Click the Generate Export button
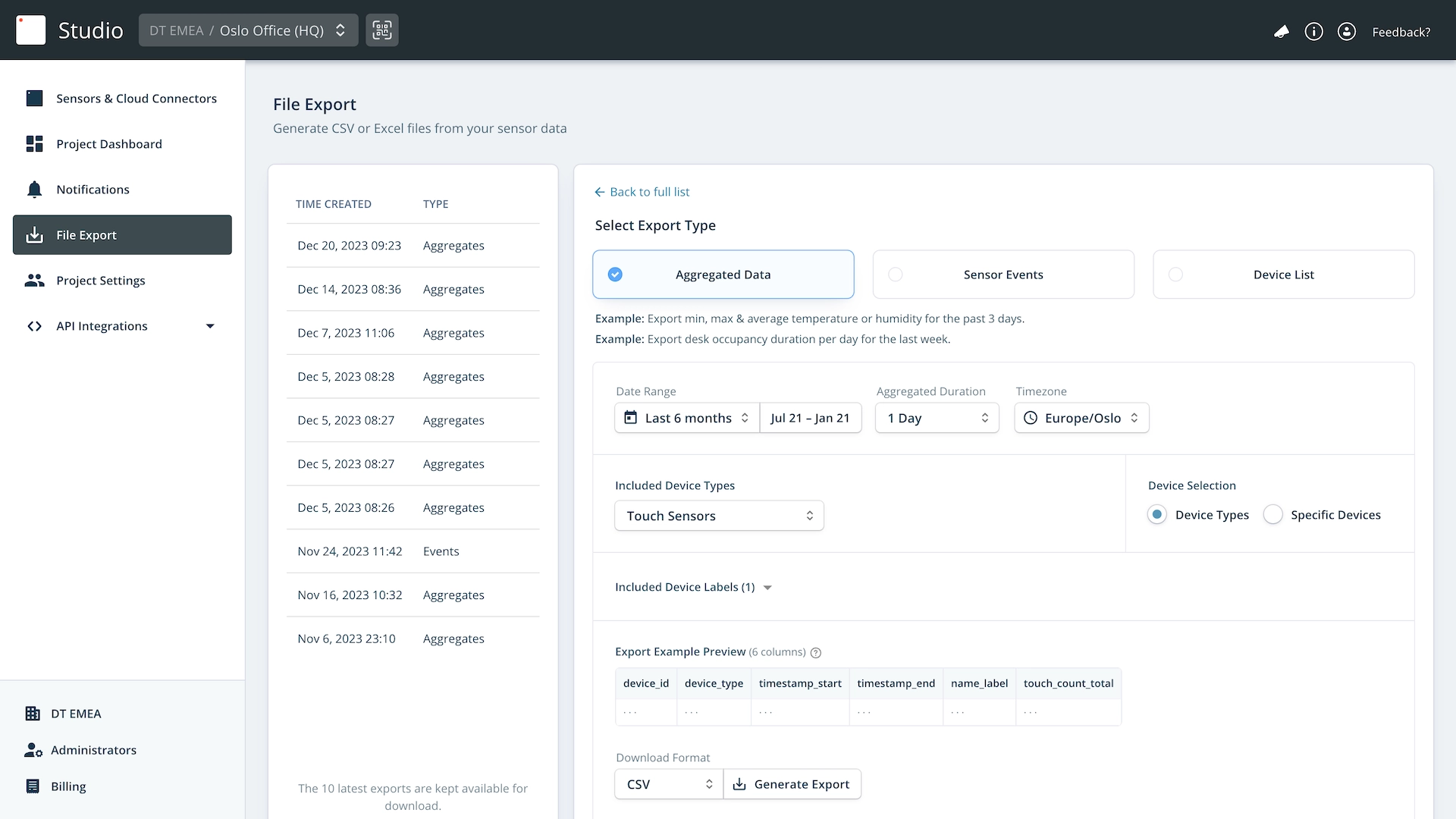The image size is (1456, 819). tap(792, 784)
